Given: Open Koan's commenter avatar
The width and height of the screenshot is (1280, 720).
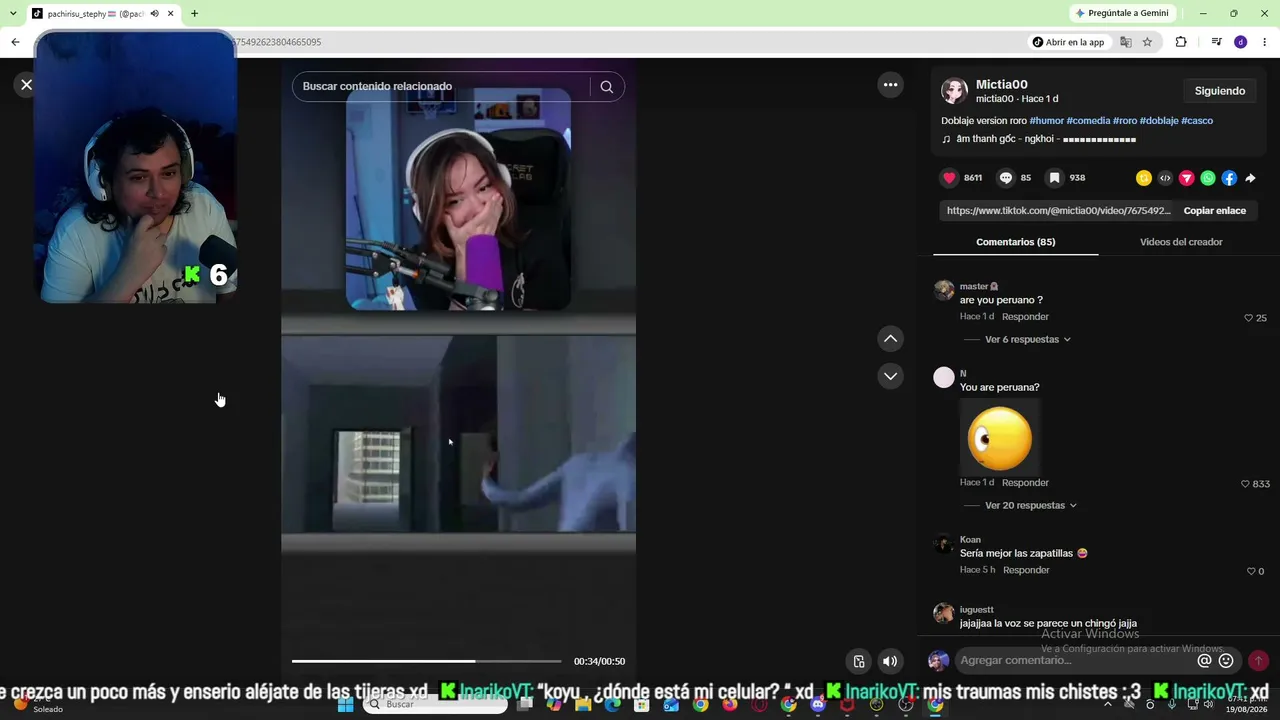Looking at the screenshot, I should pos(944,544).
